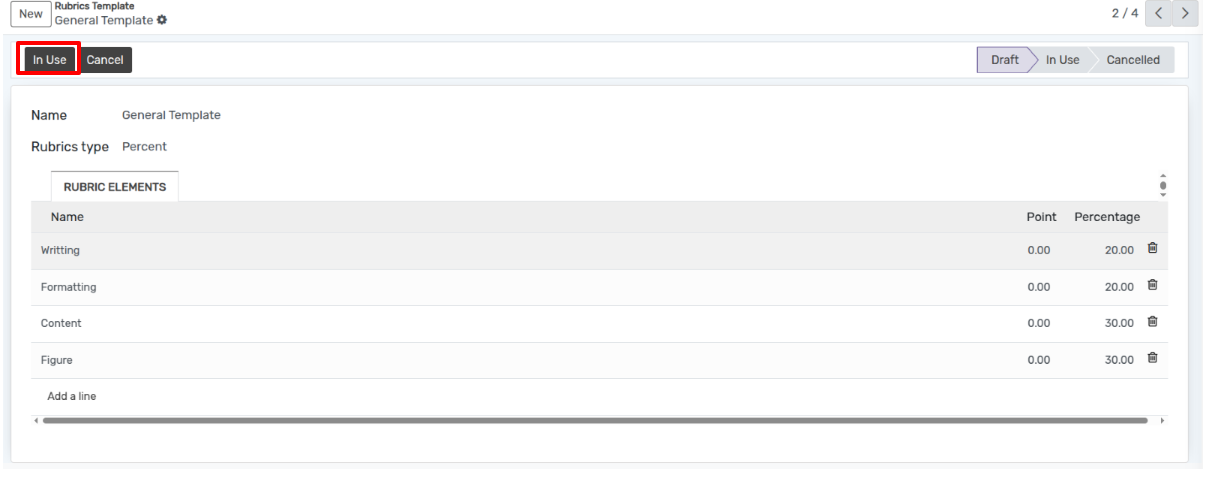Select the Cancelled status stage
The width and height of the screenshot is (1216, 480).
point(1132,60)
